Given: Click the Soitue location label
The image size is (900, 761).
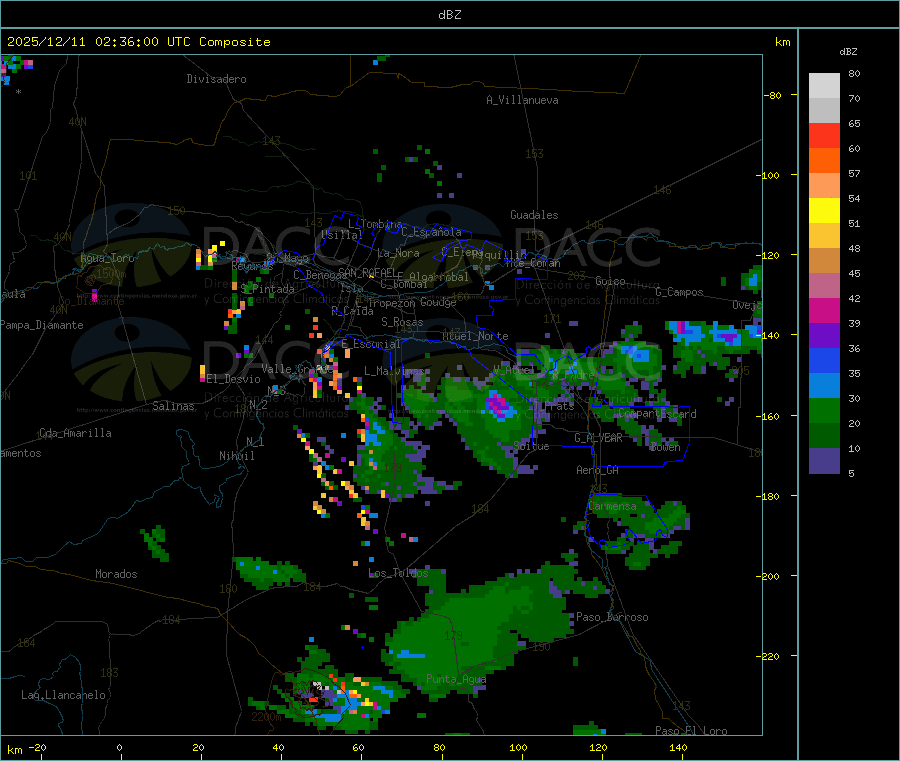Looking at the screenshot, I should (x=532, y=446).
